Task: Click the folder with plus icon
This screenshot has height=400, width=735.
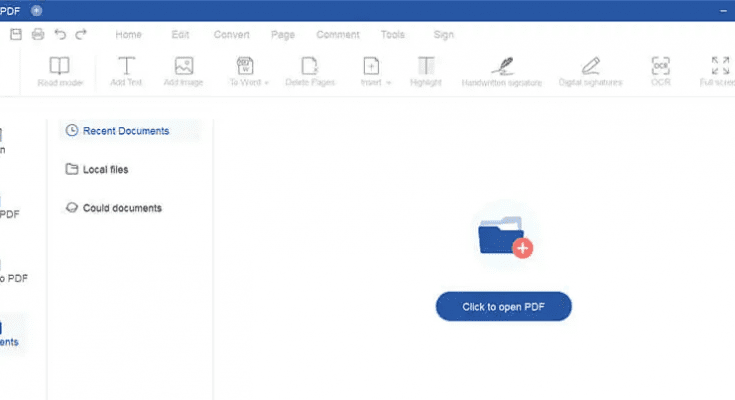Action: coord(505,237)
